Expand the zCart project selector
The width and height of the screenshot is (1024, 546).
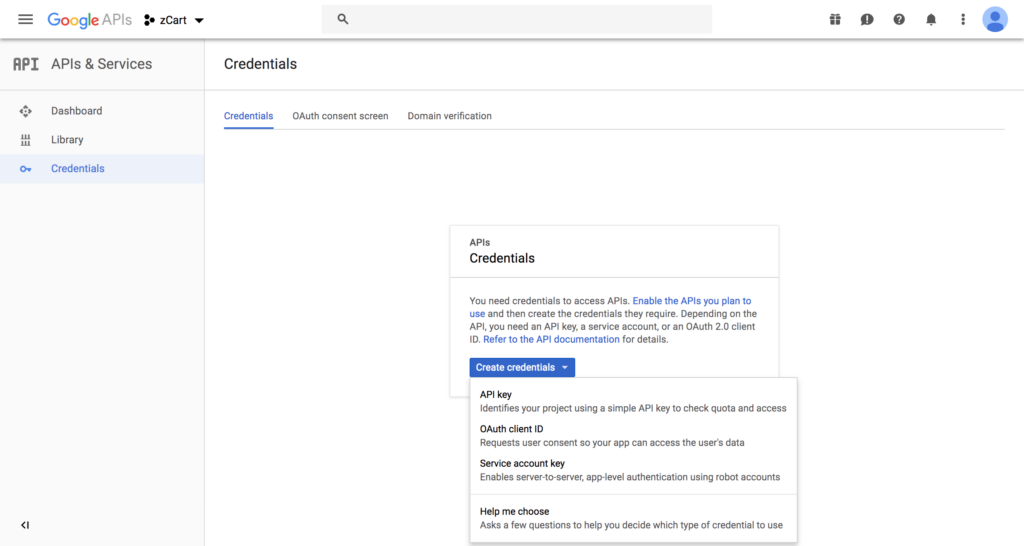click(174, 20)
